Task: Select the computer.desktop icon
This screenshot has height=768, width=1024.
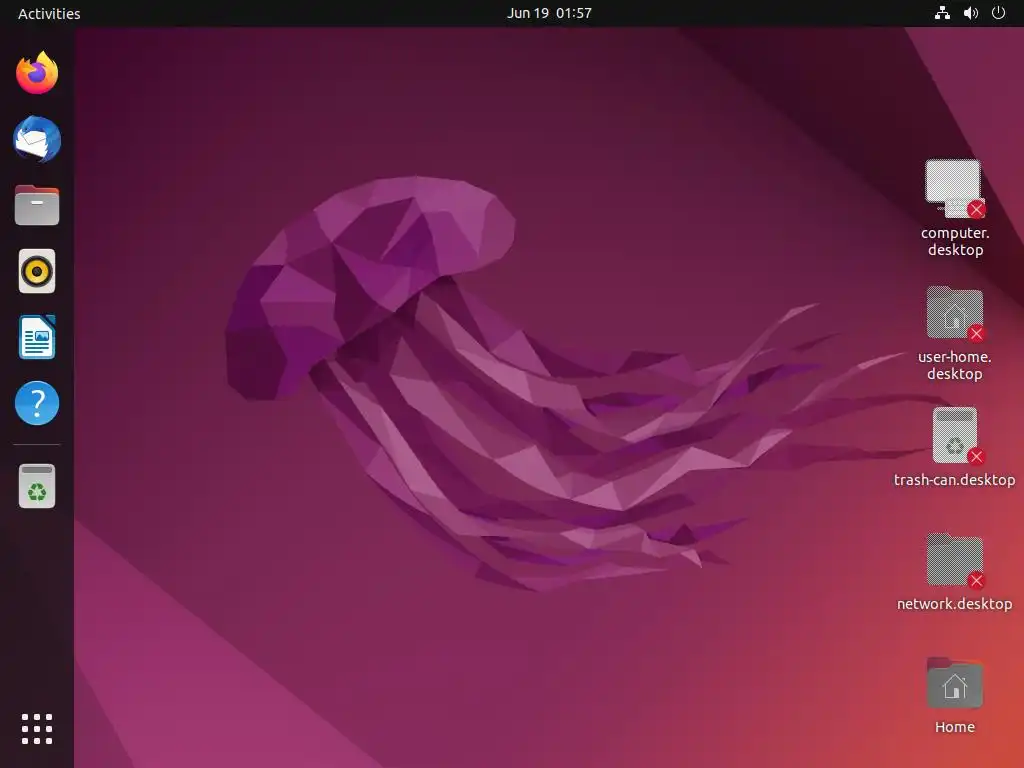Action: pos(954,189)
